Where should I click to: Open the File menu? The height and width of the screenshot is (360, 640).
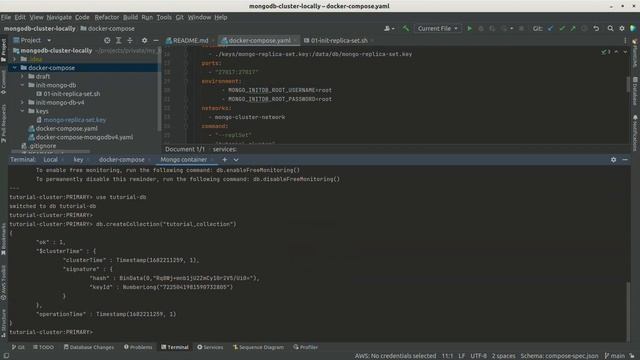click(6, 17)
